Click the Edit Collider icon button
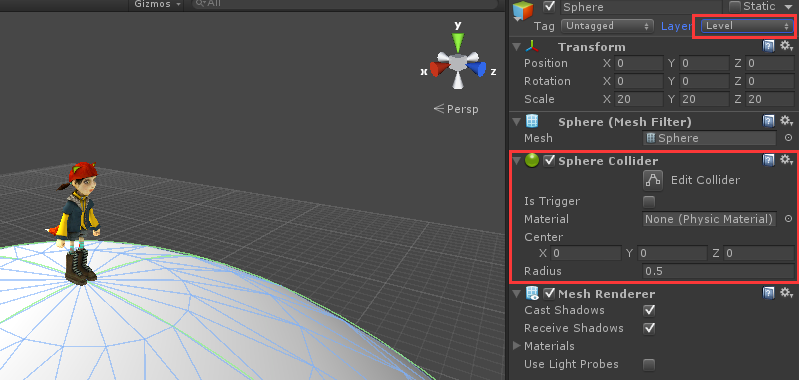 (653, 180)
